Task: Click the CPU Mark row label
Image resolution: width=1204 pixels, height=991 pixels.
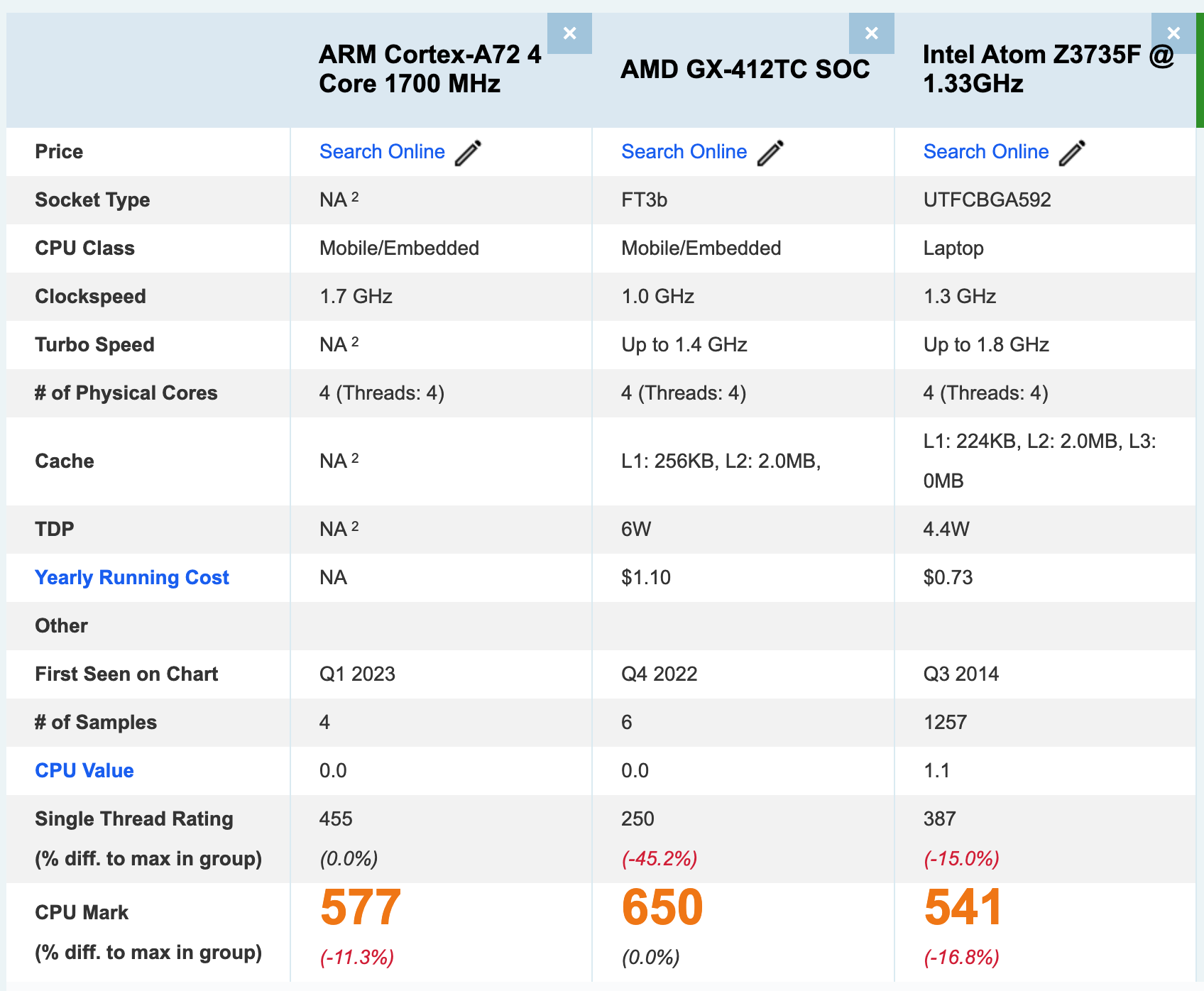Action: pos(82,913)
